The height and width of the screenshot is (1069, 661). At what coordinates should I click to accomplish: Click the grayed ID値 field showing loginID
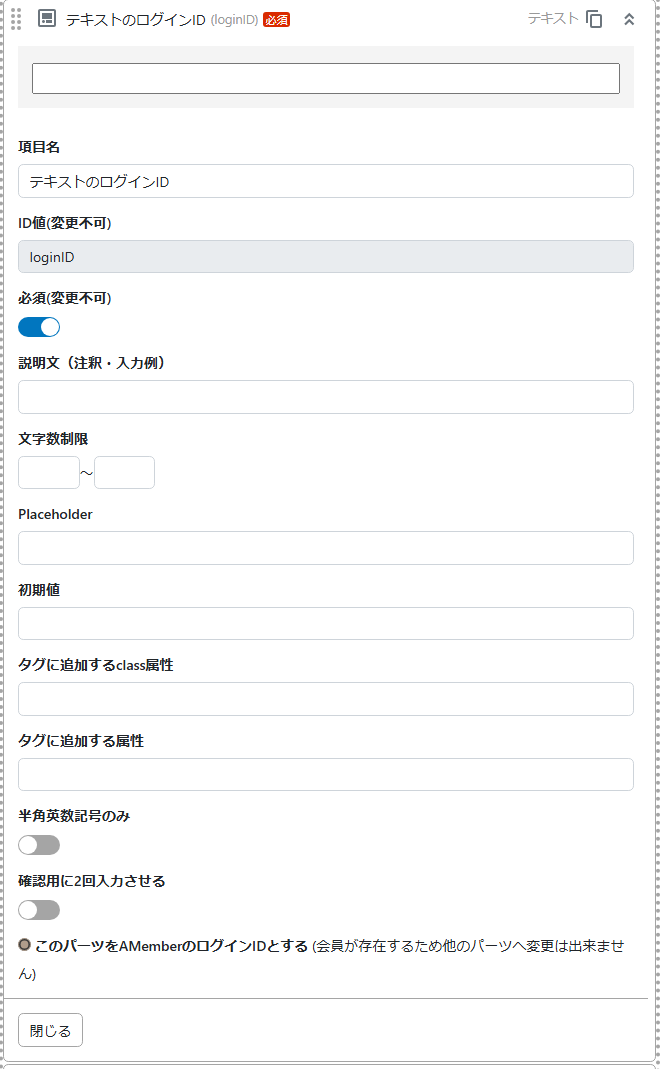(325, 256)
